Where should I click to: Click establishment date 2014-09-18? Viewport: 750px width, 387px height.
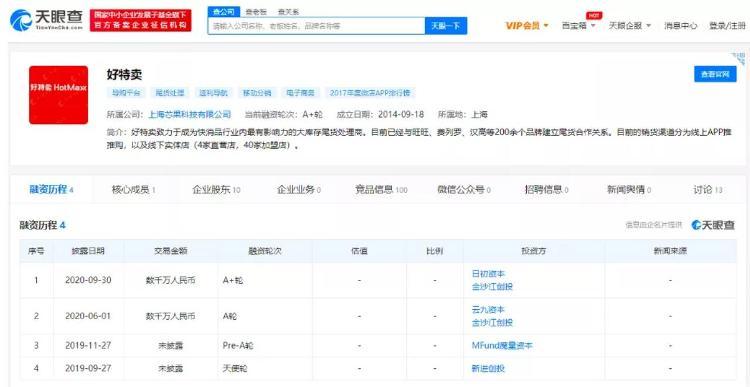click(401, 115)
